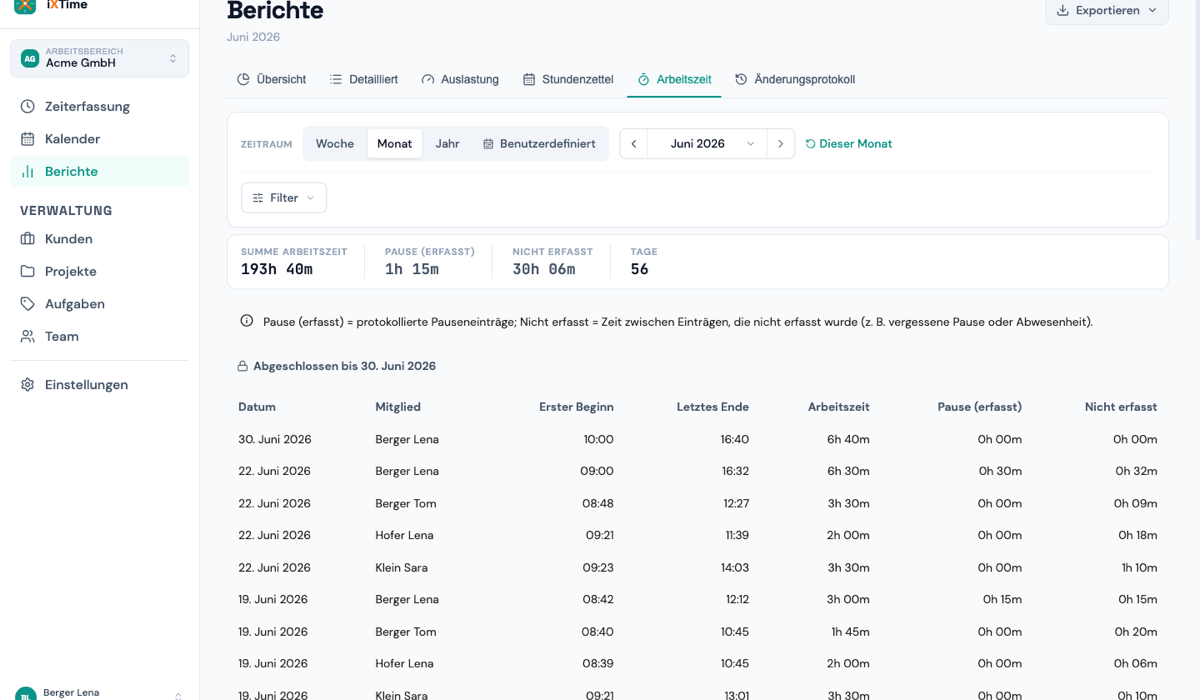Screen dimensions: 1200x700
Task: Click the Arbeitszeit stopwatch icon
Action: 644,79
